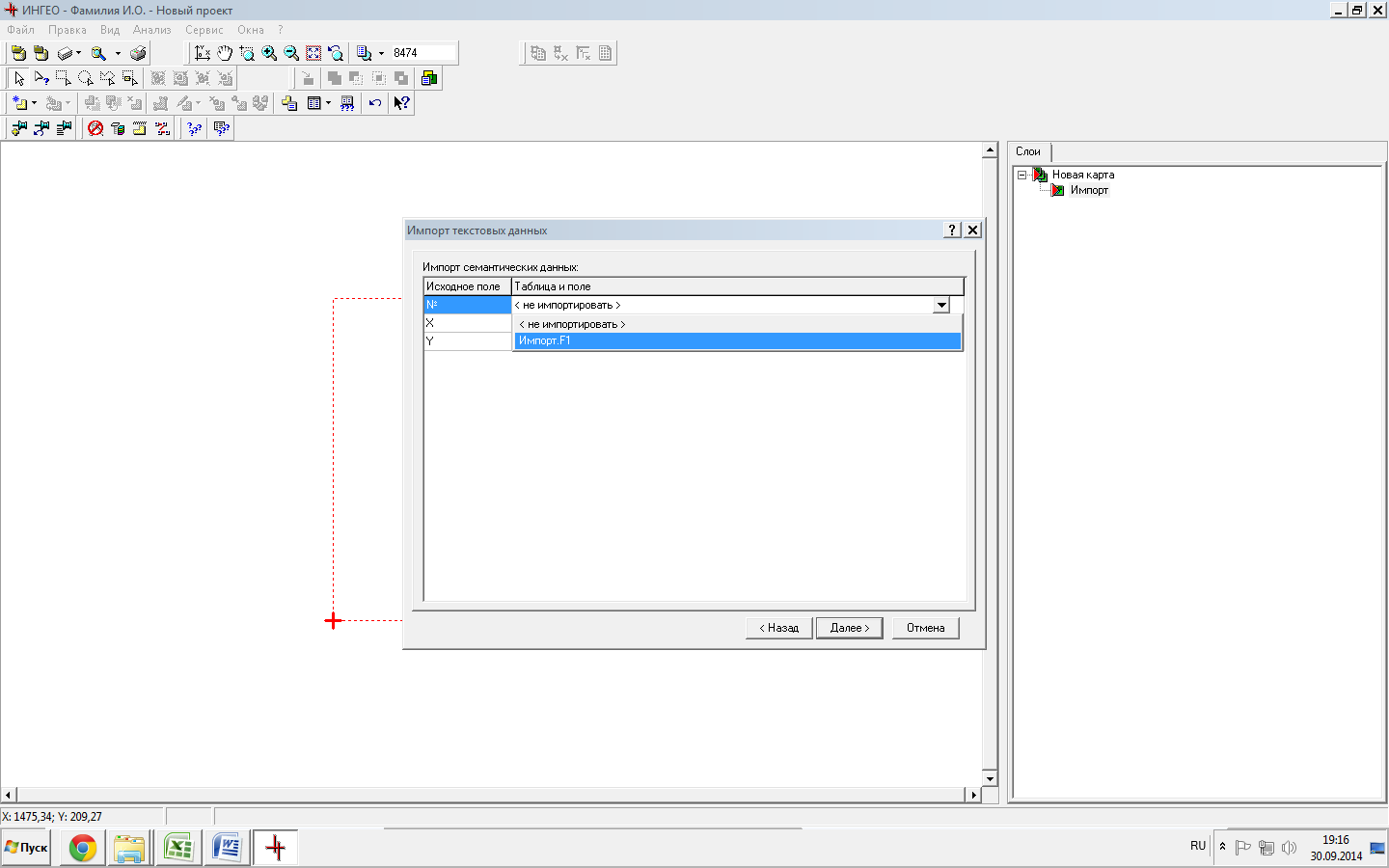
Task: Click the zoom in magnifier
Action: 269,53
